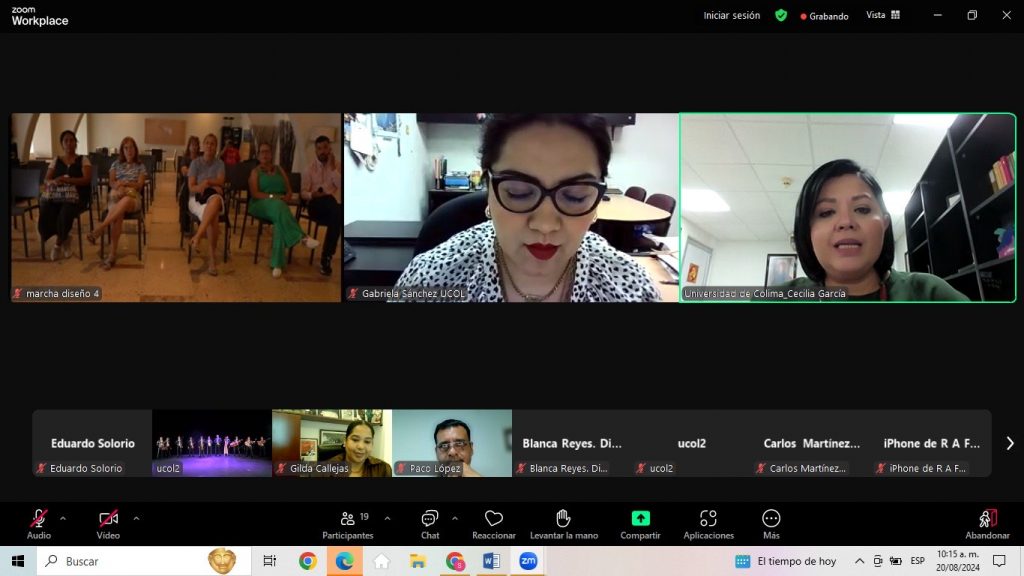Image resolution: width=1024 pixels, height=576 pixels.
Task: Expand the arrow next to Participantes
Action: pyautogui.click(x=387, y=518)
